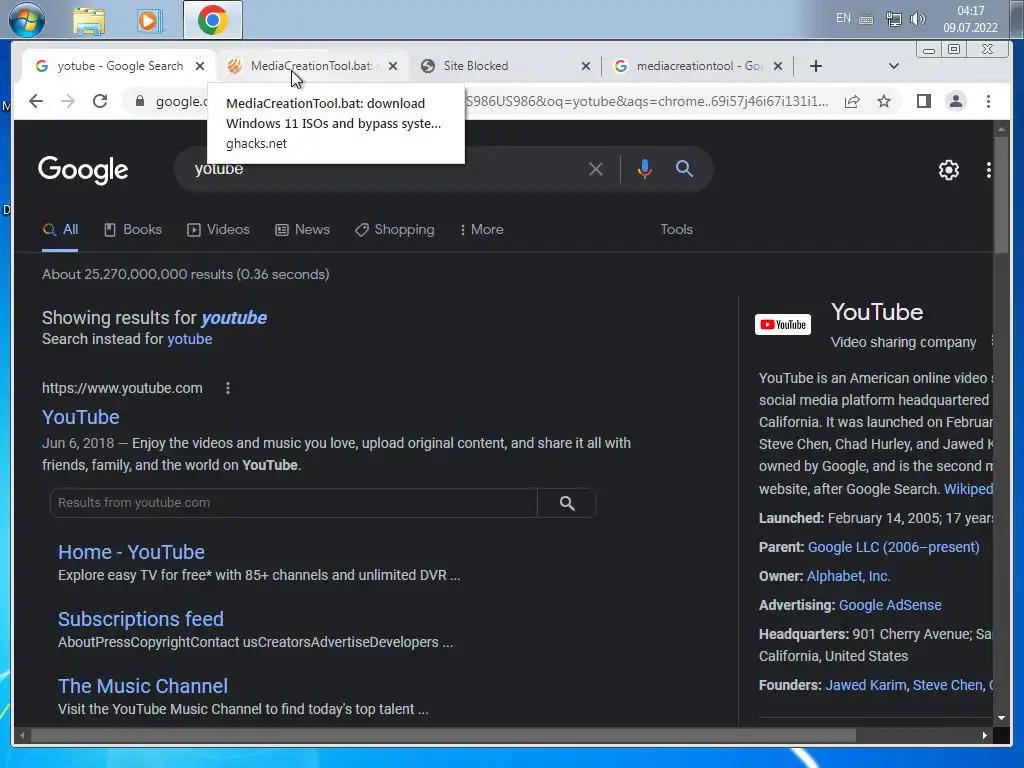The image size is (1024, 768).
Task: Open result options beside youtube.com URL
Action: coord(227,389)
